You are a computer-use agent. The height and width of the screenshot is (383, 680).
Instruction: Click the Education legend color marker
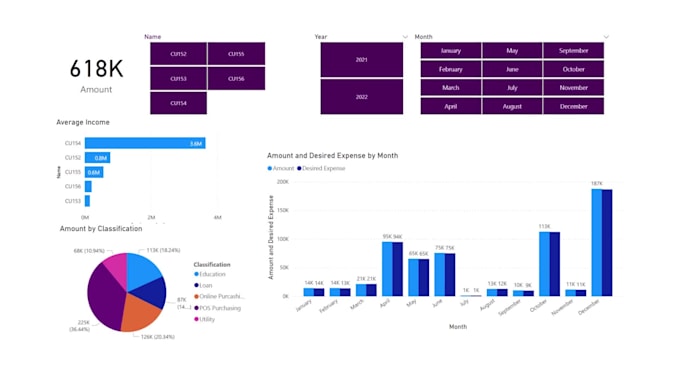(x=196, y=274)
